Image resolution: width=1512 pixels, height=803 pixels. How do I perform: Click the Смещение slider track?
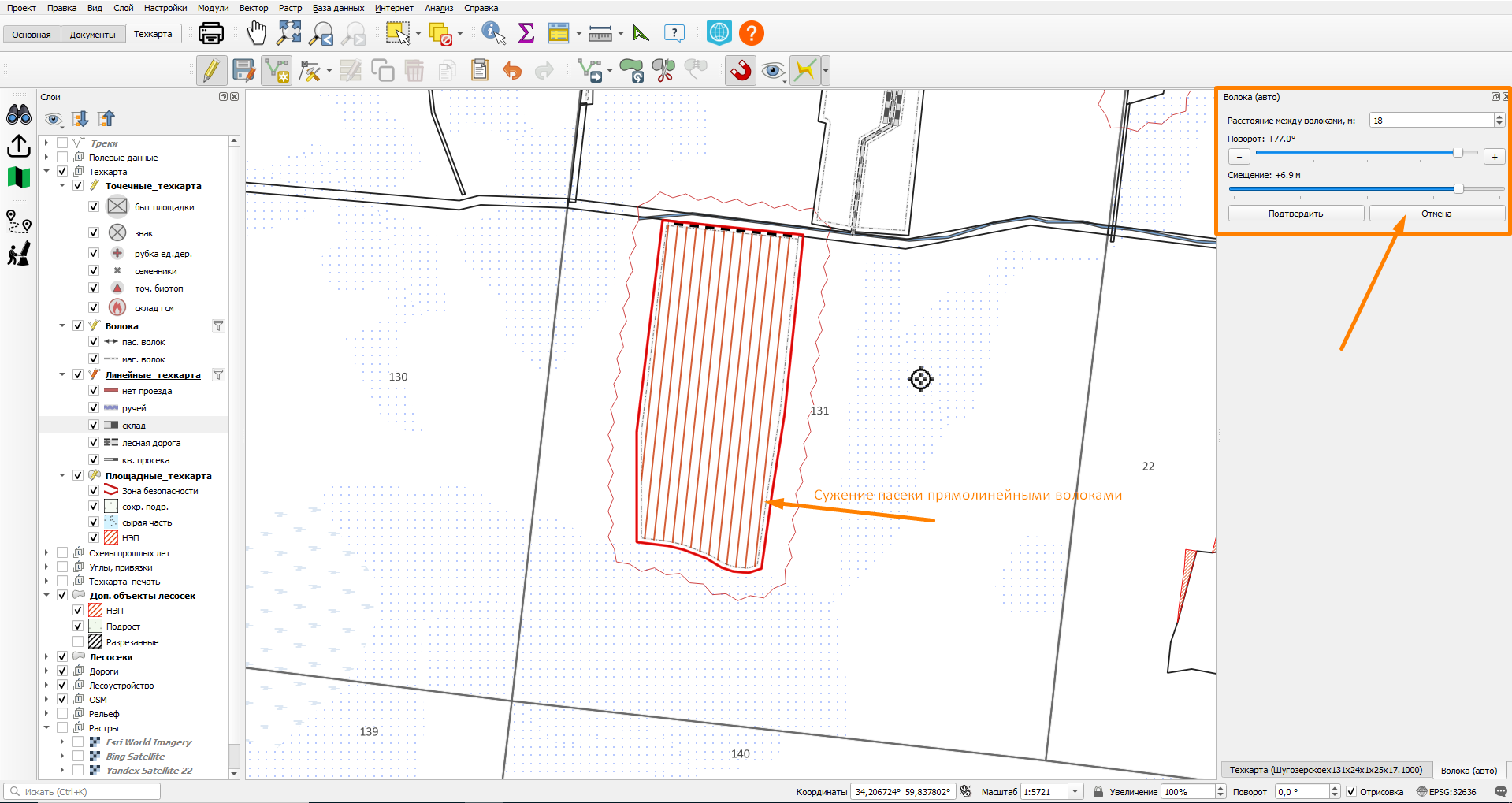tap(1366, 189)
